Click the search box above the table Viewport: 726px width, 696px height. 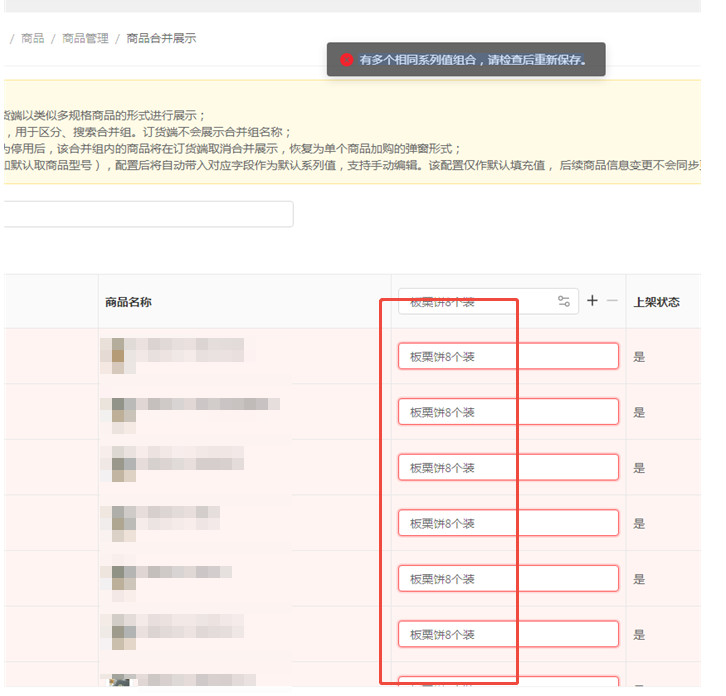[148, 214]
